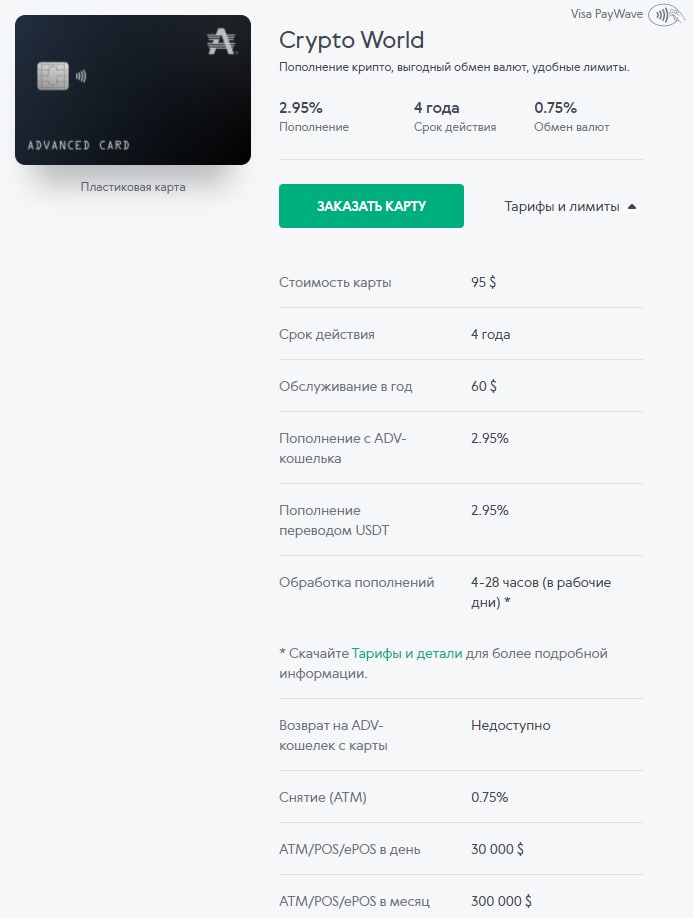
Task: Click the ATM/POS/ePOS в день limit row
Action: point(461,850)
